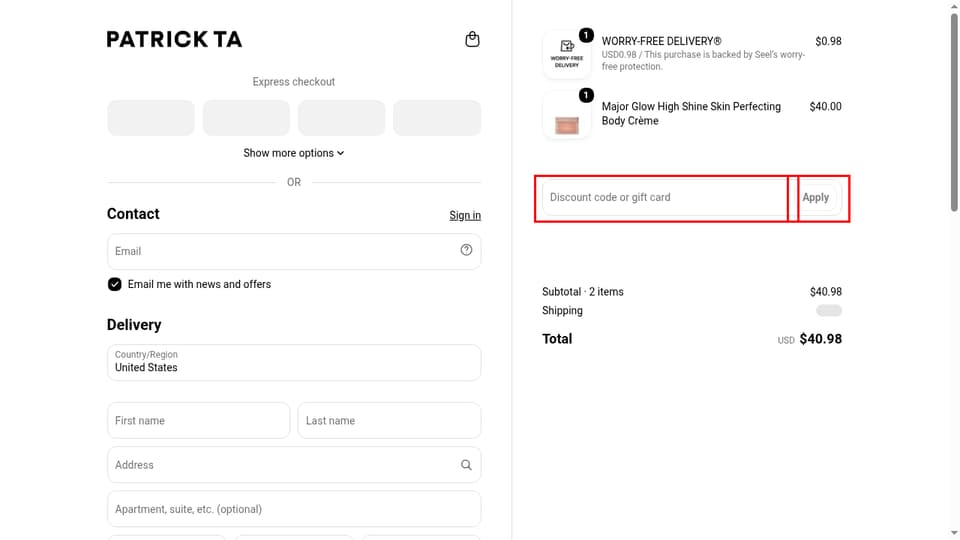Expand Show more options
This screenshot has height=540, width=960.
[x=294, y=153]
